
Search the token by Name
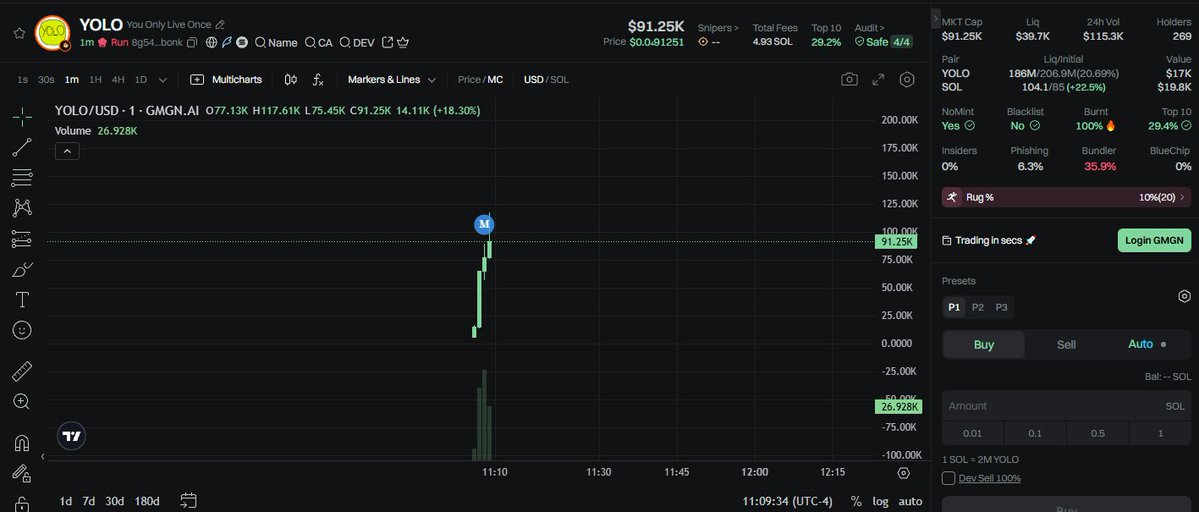point(276,43)
